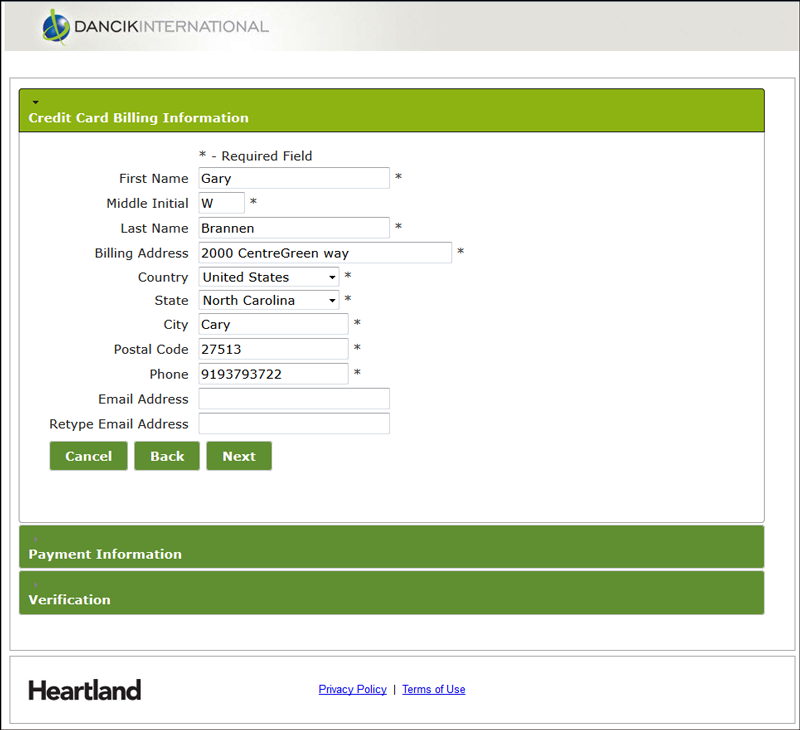Expand the Verification section

(x=70, y=599)
